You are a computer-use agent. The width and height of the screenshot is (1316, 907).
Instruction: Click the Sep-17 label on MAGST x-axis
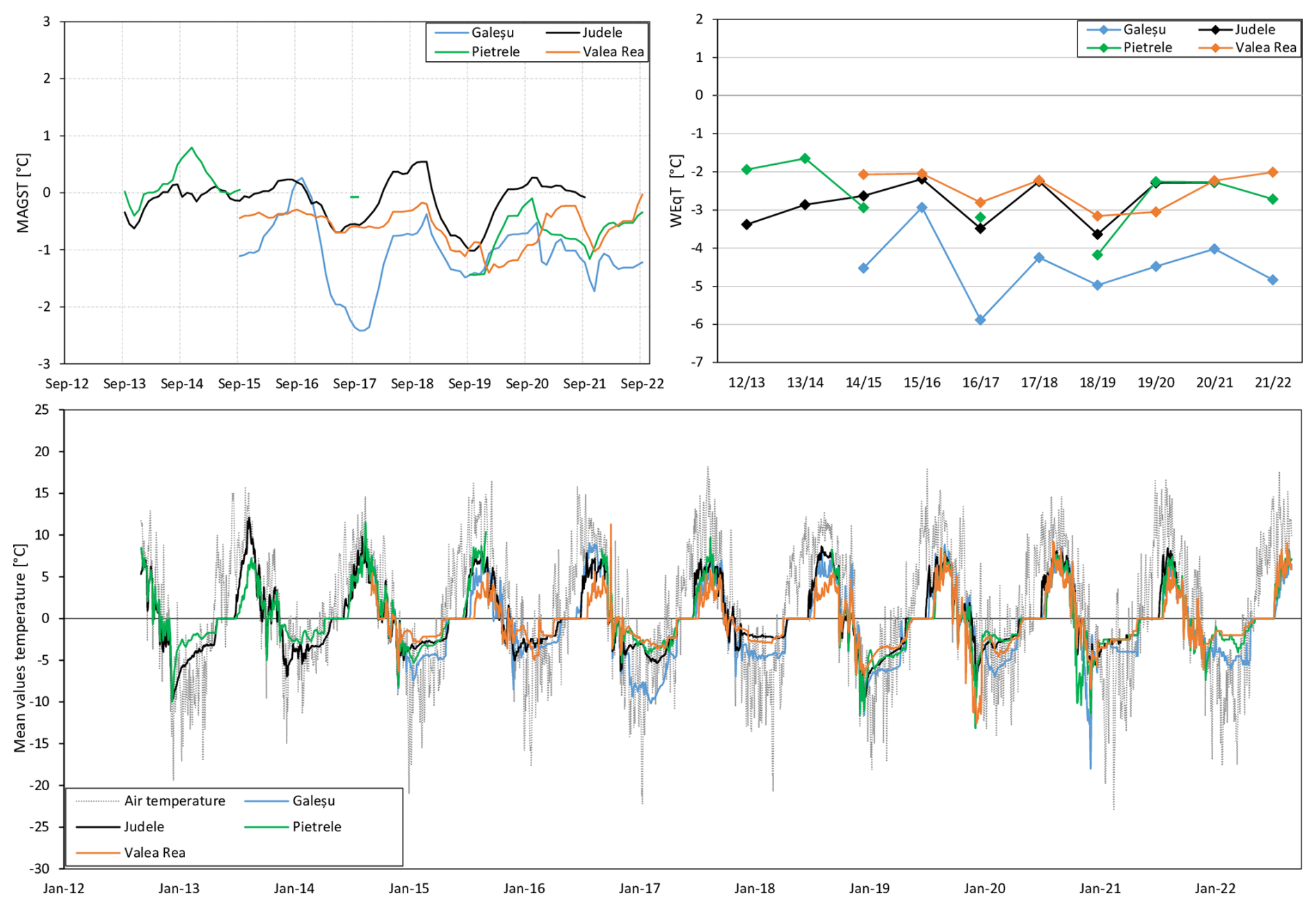(354, 384)
